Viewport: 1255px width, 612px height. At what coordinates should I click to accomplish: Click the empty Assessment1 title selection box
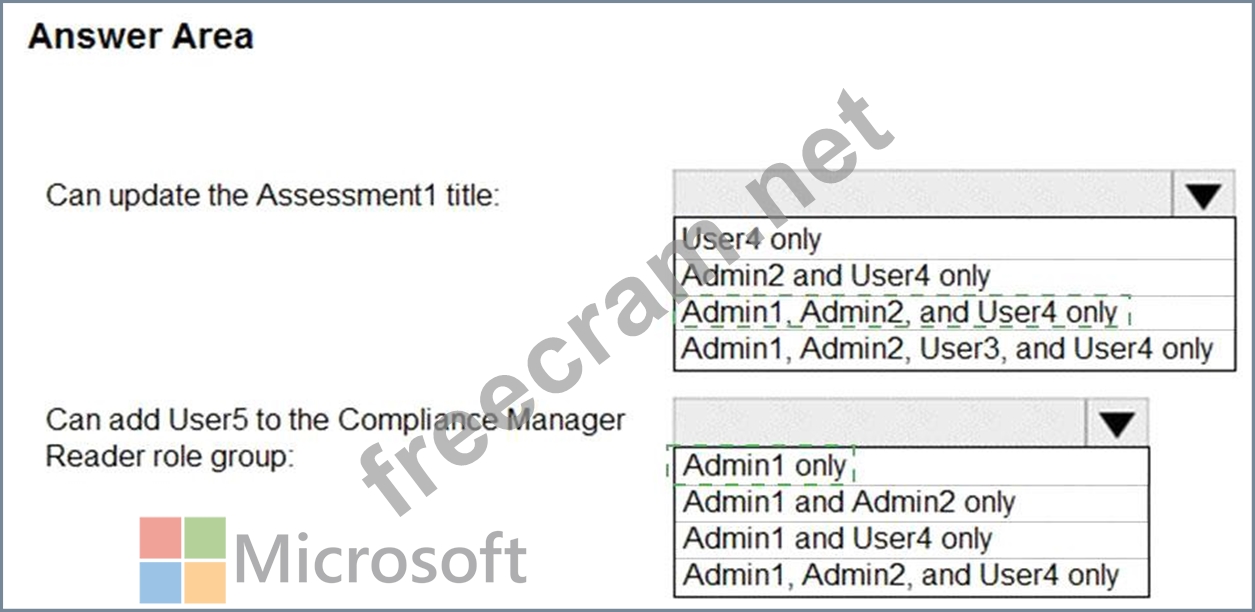922,194
